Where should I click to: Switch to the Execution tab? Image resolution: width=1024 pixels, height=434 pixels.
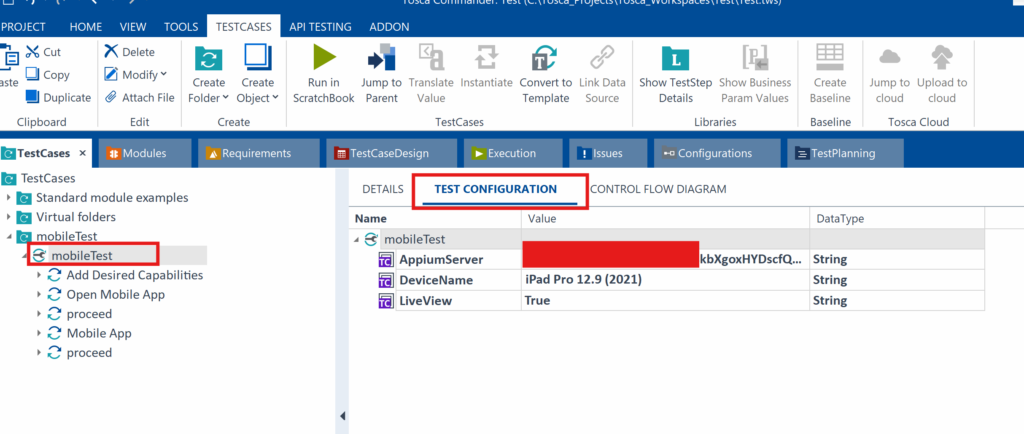pos(512,153)
